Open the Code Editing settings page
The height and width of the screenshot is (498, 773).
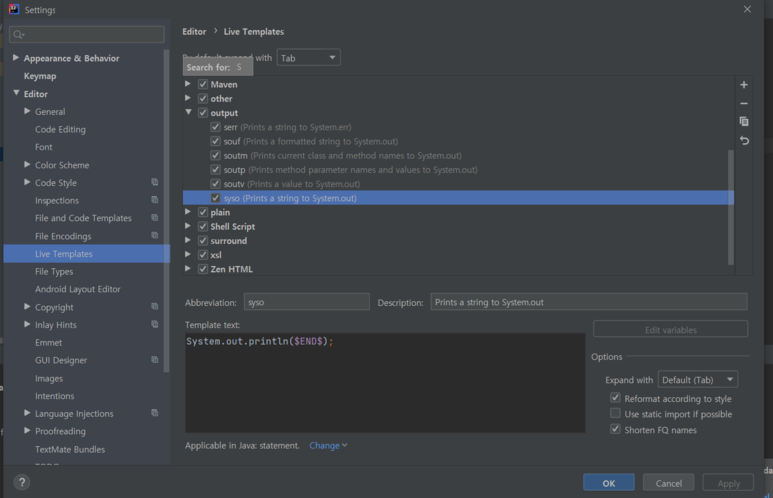point(60,129)
